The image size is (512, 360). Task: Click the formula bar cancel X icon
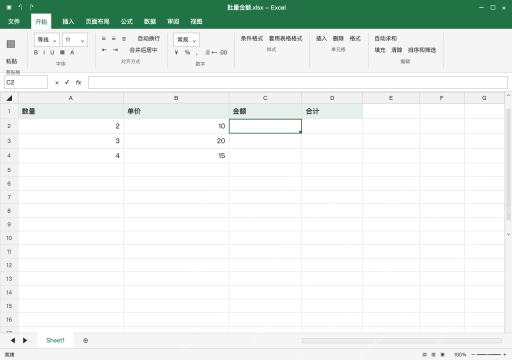[x=57, y=82]
